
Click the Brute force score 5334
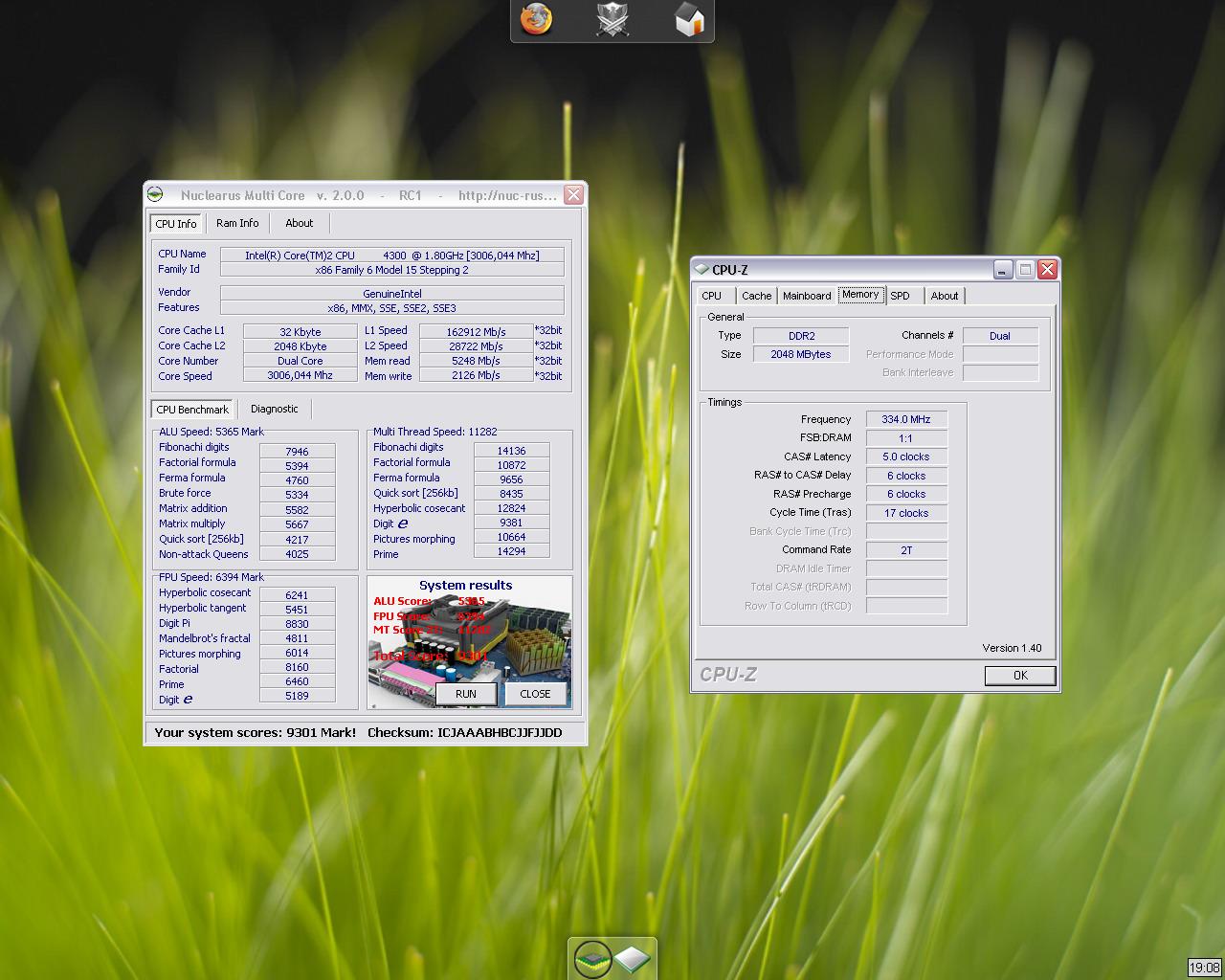pyautogui.click(x=298, y=495)
